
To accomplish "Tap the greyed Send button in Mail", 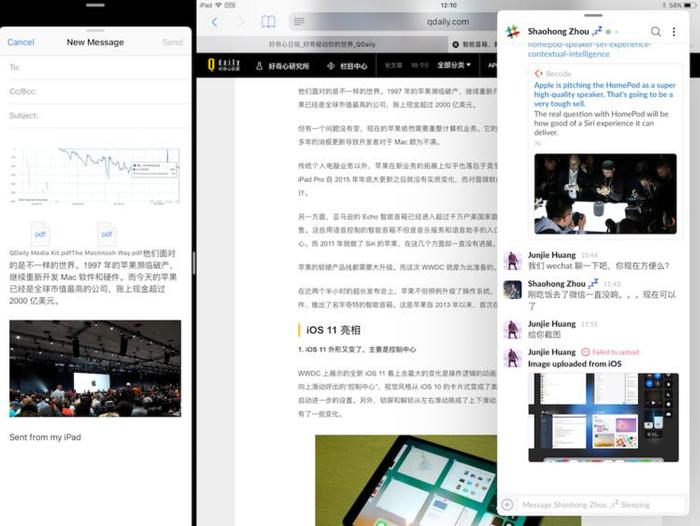I will [x=172, y=42].
